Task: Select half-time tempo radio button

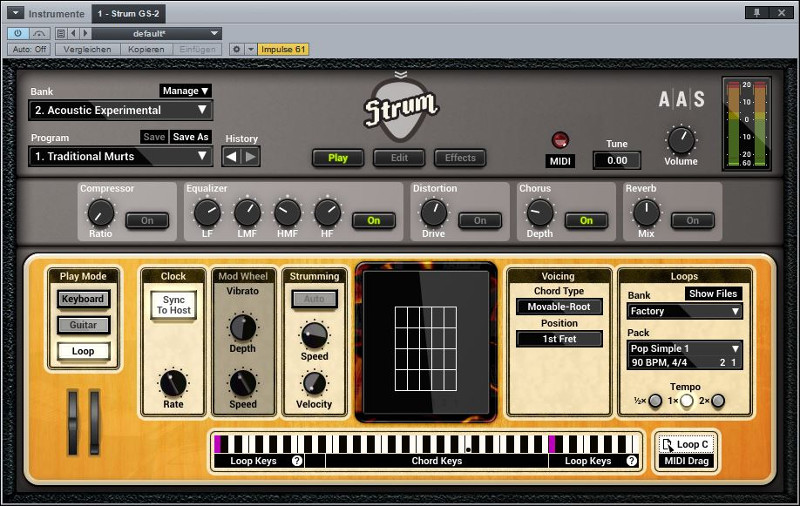Action: pyautogui.click(x=655, y=401)
